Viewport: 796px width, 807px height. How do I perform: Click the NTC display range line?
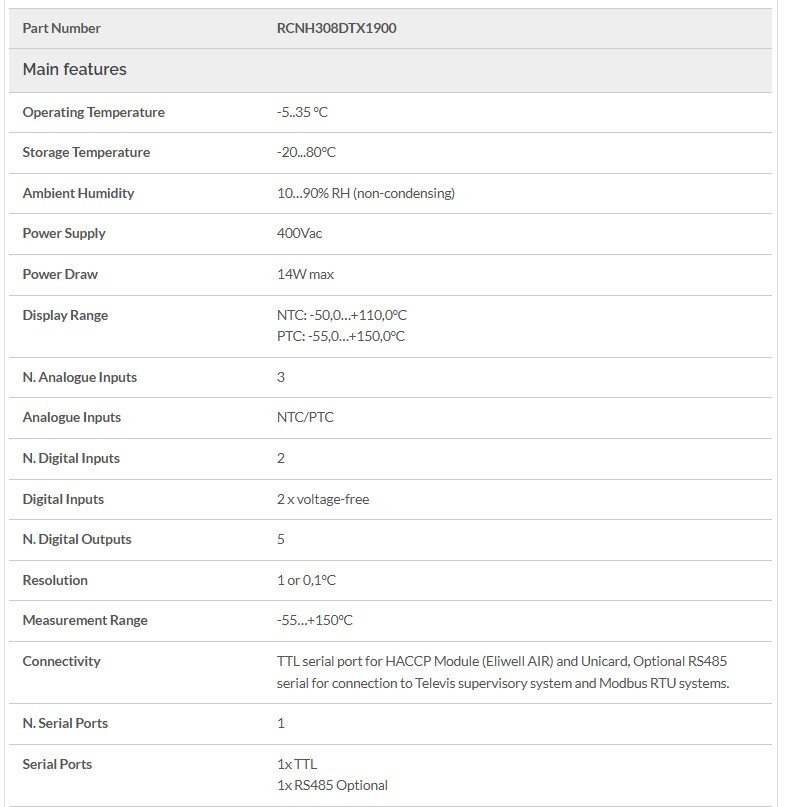click(340, 315)
